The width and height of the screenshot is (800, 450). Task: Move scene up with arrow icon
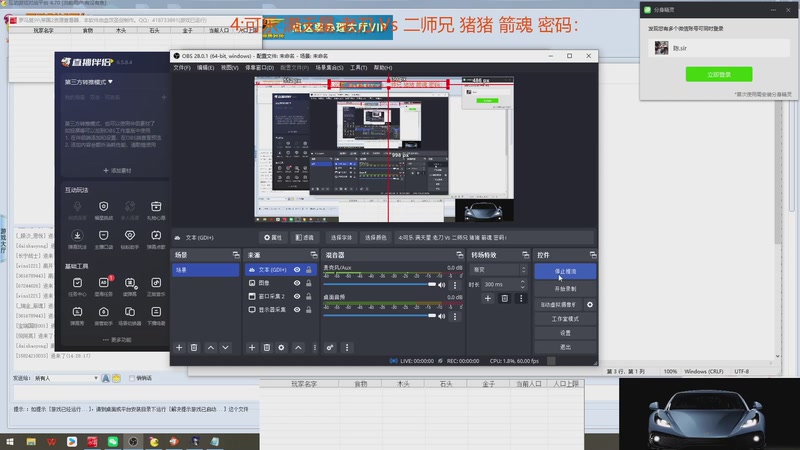211,347
